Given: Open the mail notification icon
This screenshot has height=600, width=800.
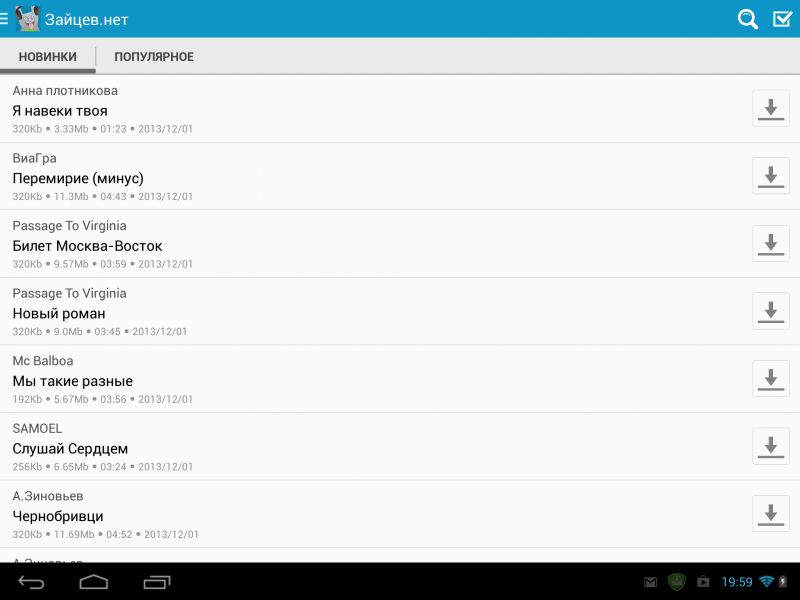Looking at the screenshot, I should (x=650, y=582).
